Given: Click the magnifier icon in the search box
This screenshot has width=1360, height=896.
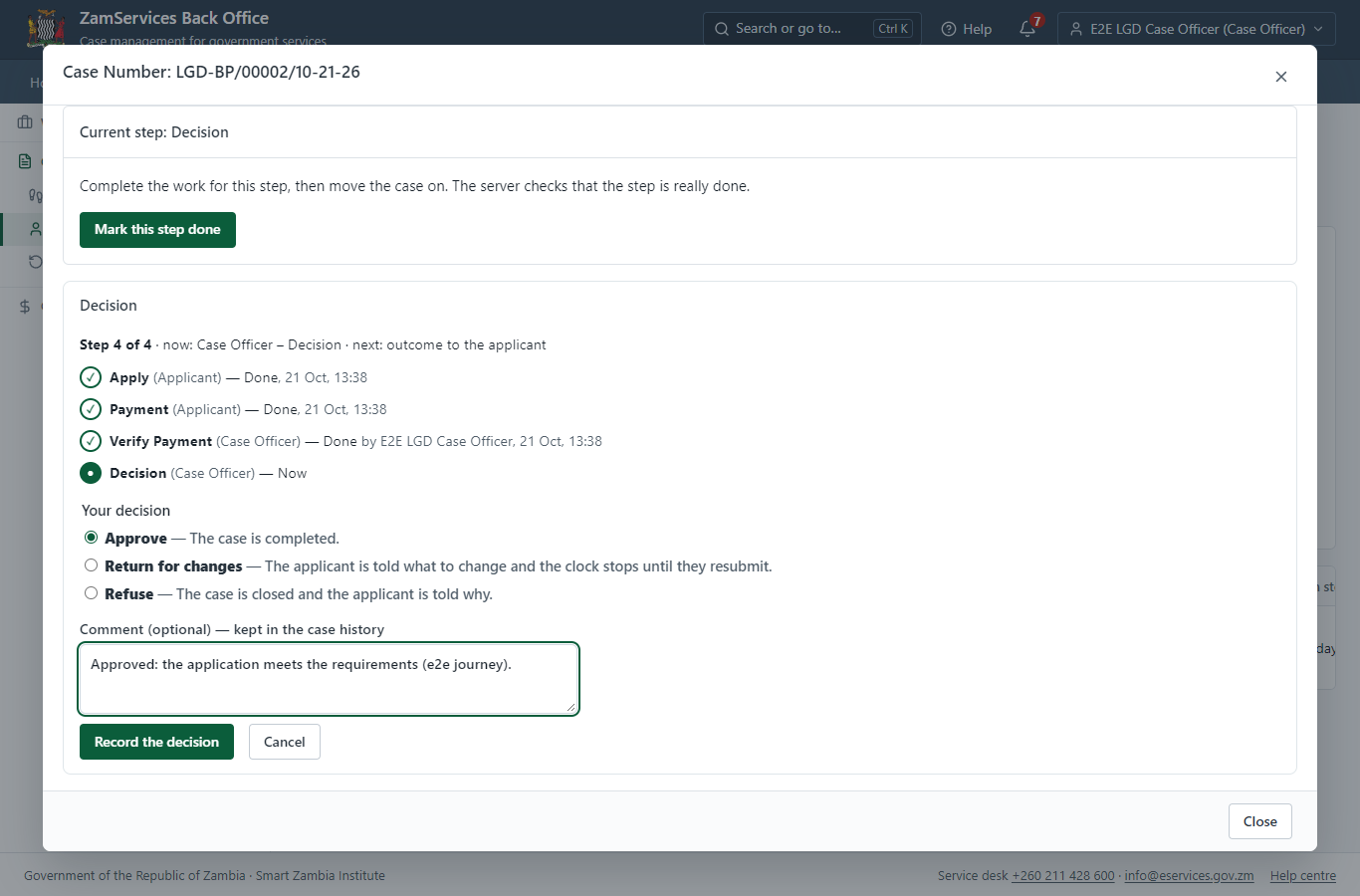Looking at the screenshot, I should [722, 29].
